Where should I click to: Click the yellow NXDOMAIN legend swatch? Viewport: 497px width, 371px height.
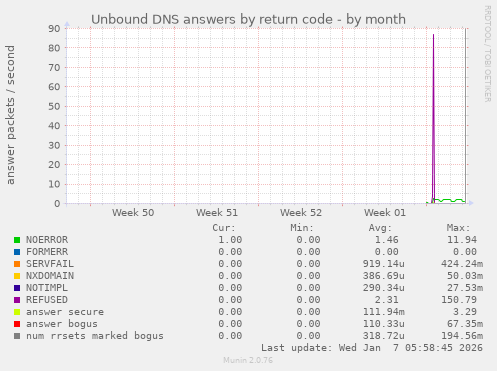pyautogui.click(x=17, y=276)
